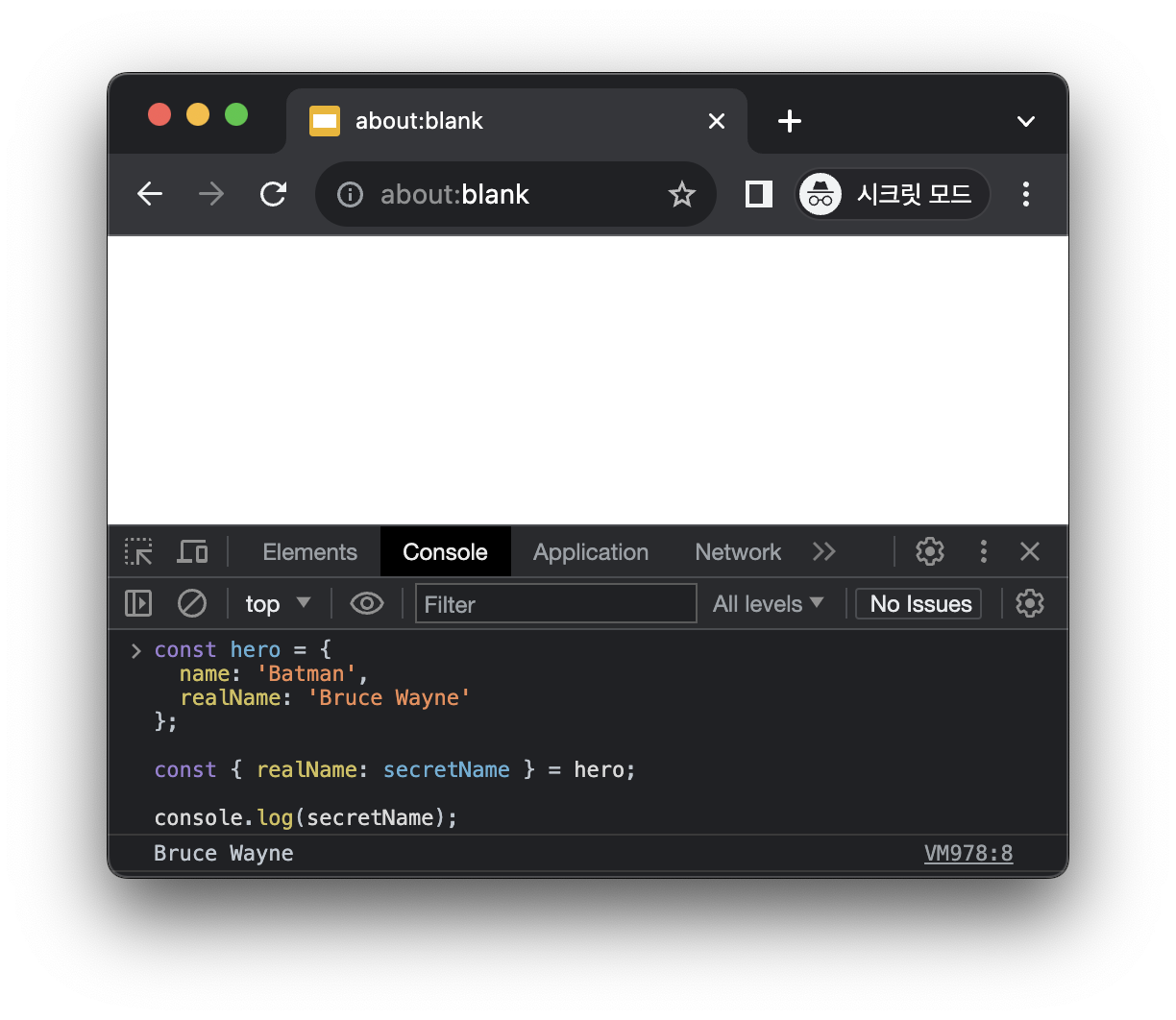Reload the about:blank page

274,194
